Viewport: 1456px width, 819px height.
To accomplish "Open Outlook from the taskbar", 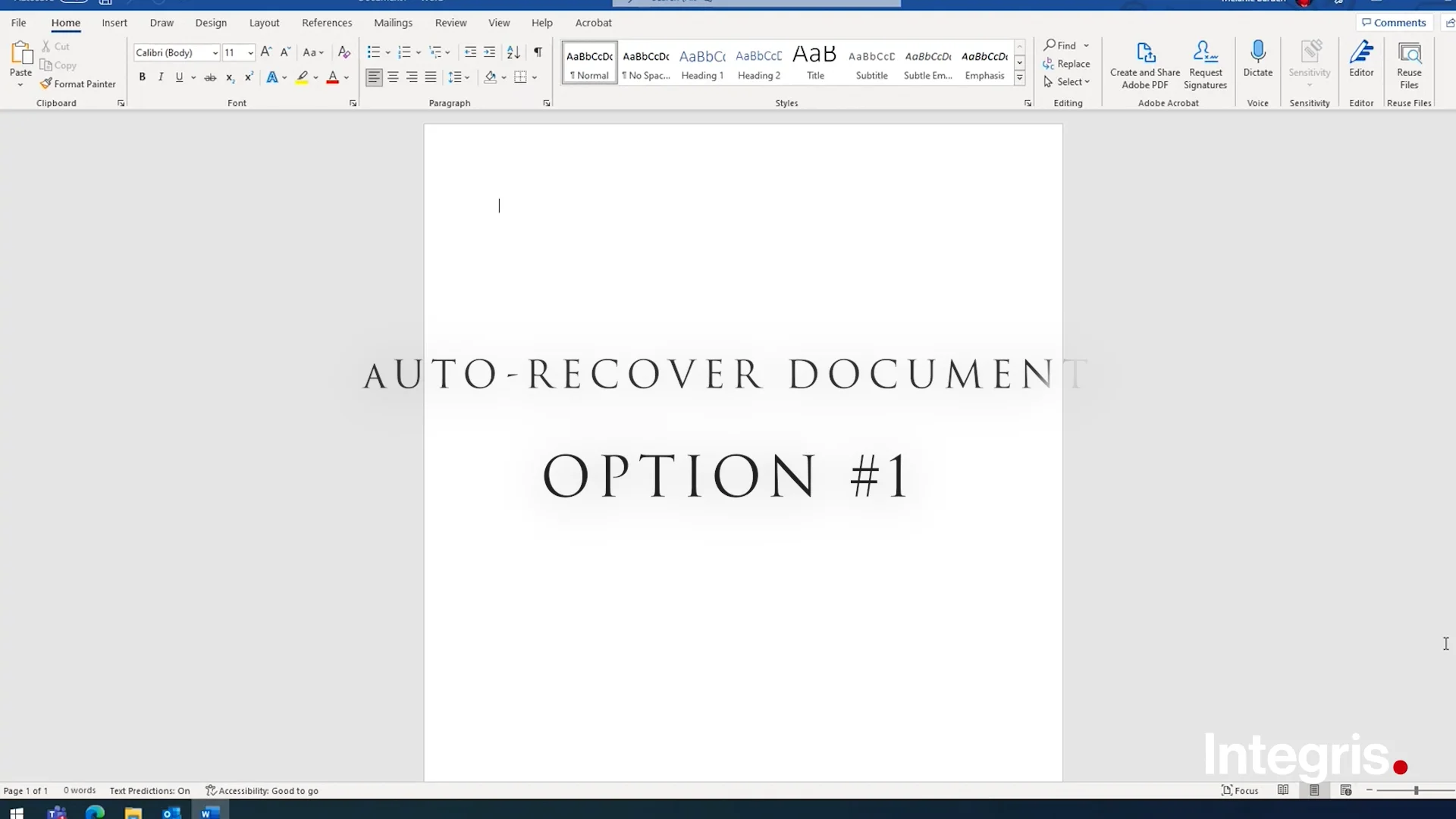I will pos(171,812).
